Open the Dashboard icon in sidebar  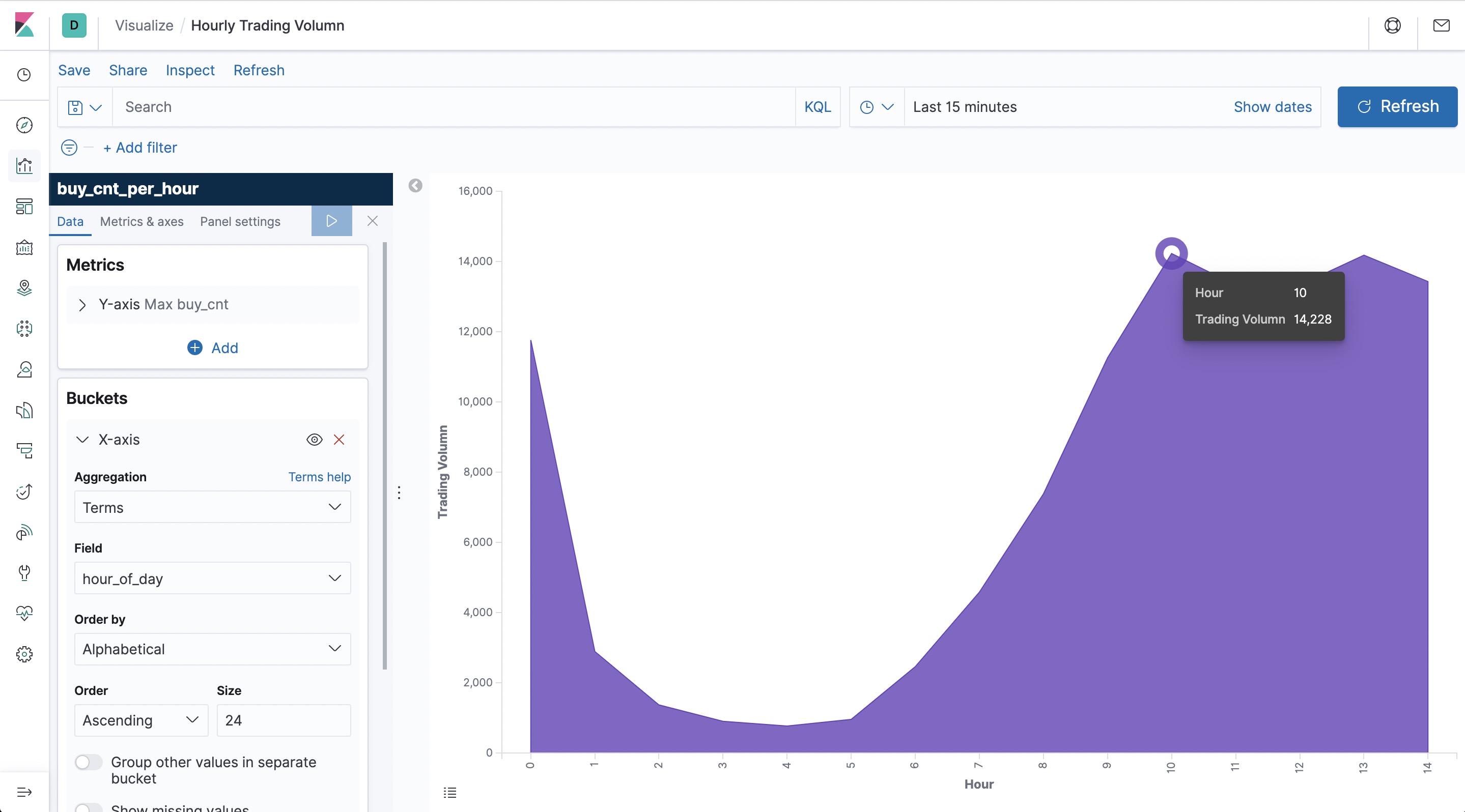24,206
